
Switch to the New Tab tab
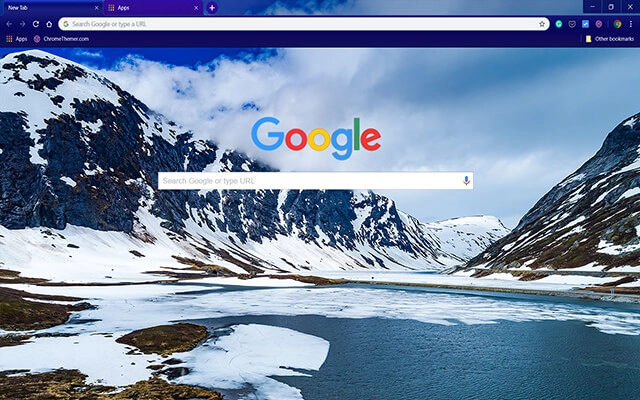[40, 7]
